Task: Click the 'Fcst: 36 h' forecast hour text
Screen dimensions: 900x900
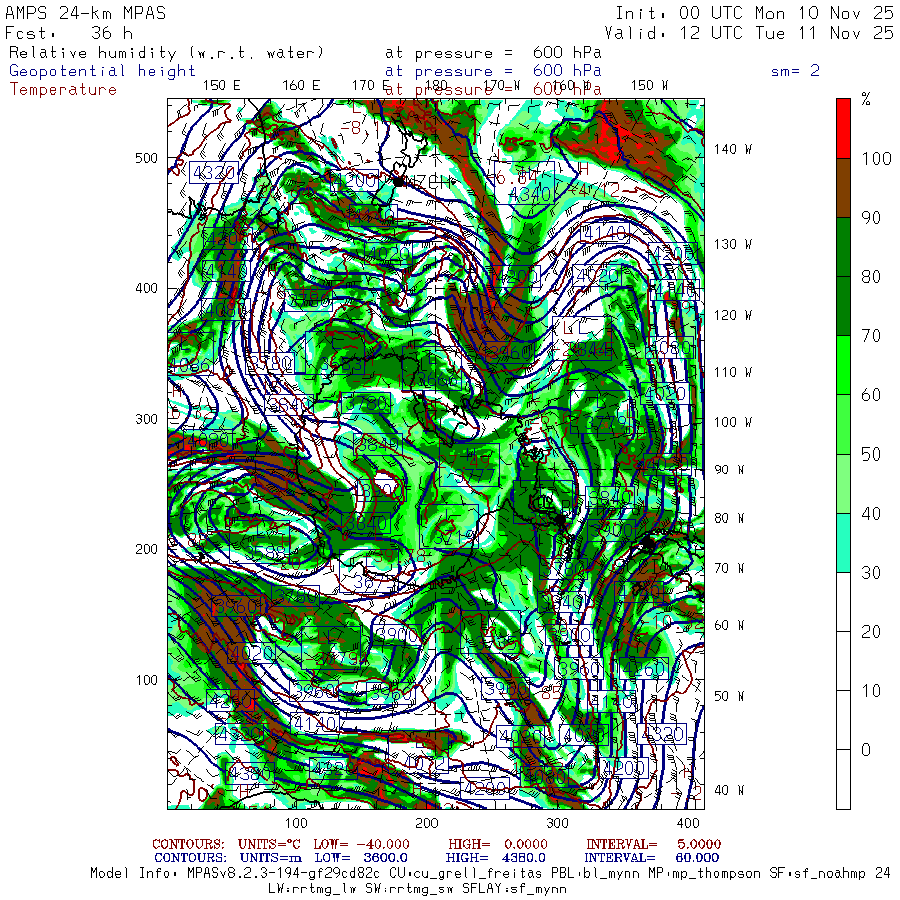Action: (x=69, y=33)
